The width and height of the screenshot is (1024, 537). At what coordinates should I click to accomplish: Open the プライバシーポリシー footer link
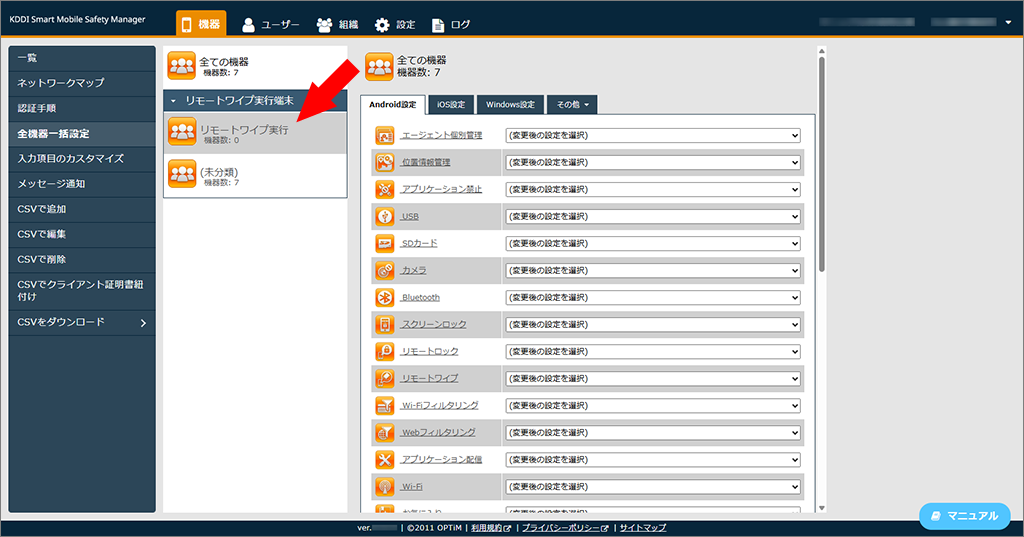565,528
